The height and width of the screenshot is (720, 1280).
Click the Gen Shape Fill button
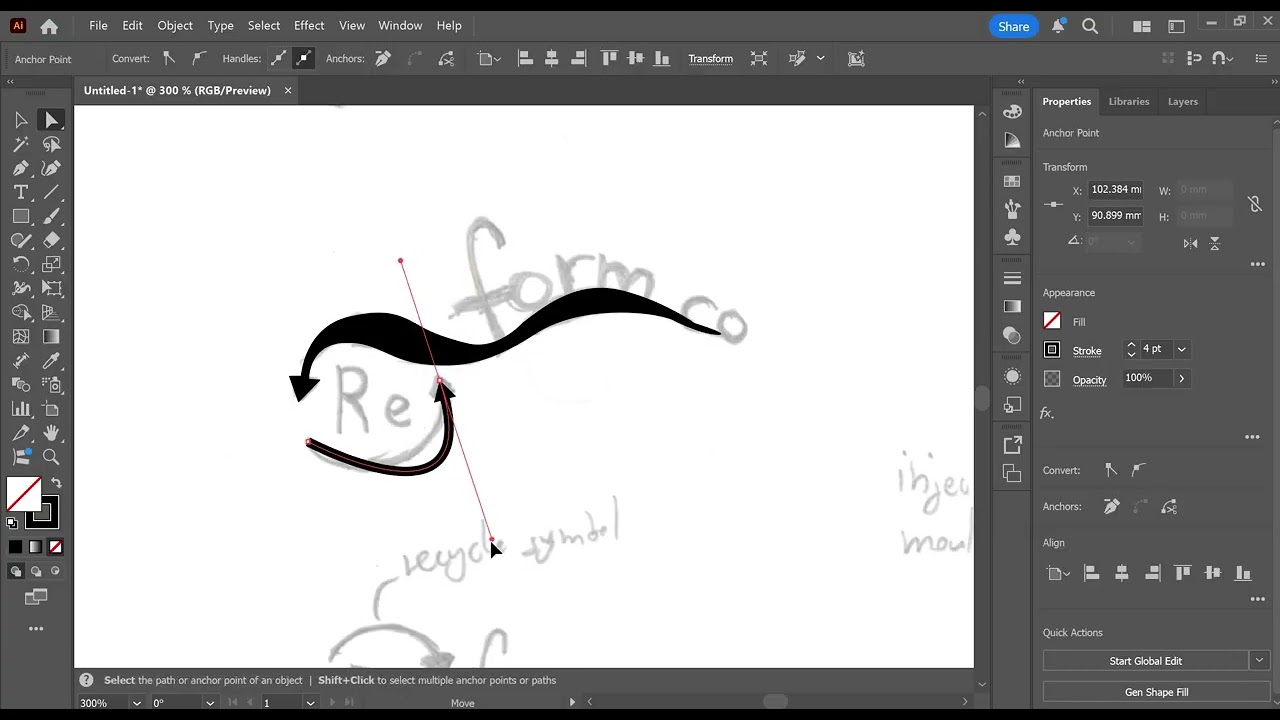point(1156,692)
